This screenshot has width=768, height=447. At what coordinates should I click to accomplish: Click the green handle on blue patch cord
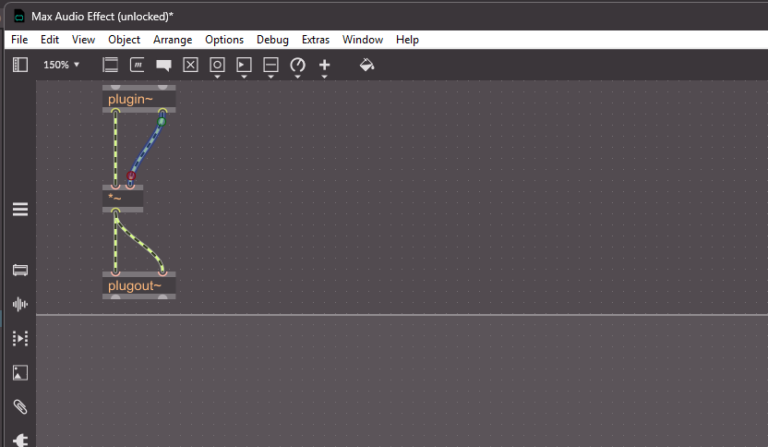(161, 121)
